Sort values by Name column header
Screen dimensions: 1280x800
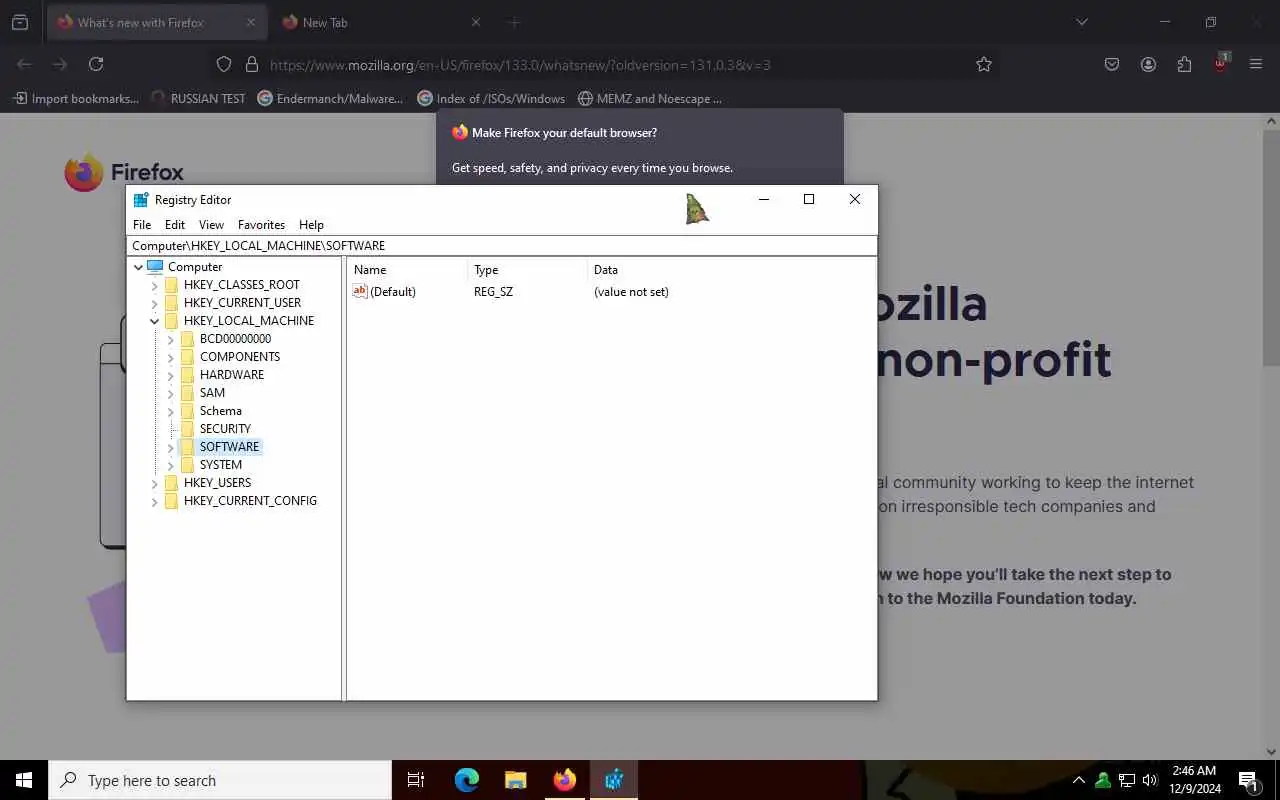407,270
